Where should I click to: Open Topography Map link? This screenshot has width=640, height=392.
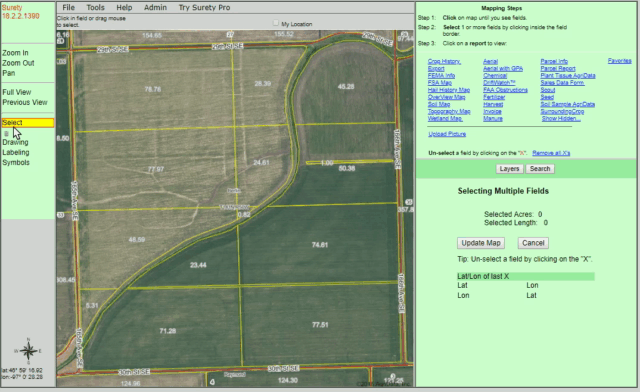(449, 111)
